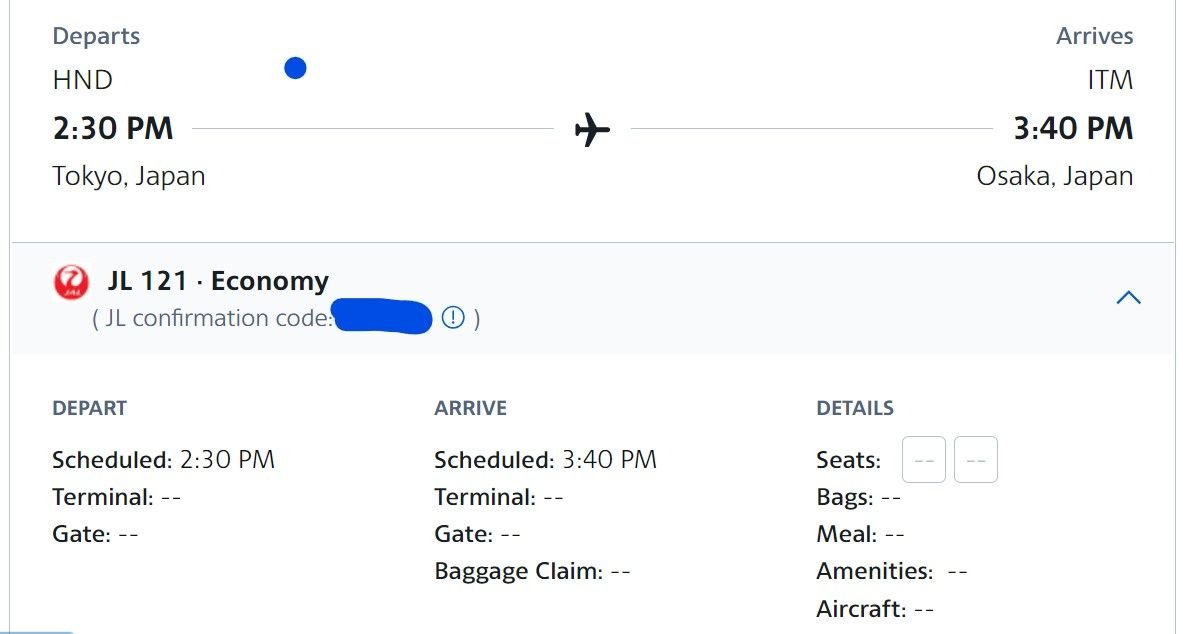Click the HND departure airport code

point(82,80)
